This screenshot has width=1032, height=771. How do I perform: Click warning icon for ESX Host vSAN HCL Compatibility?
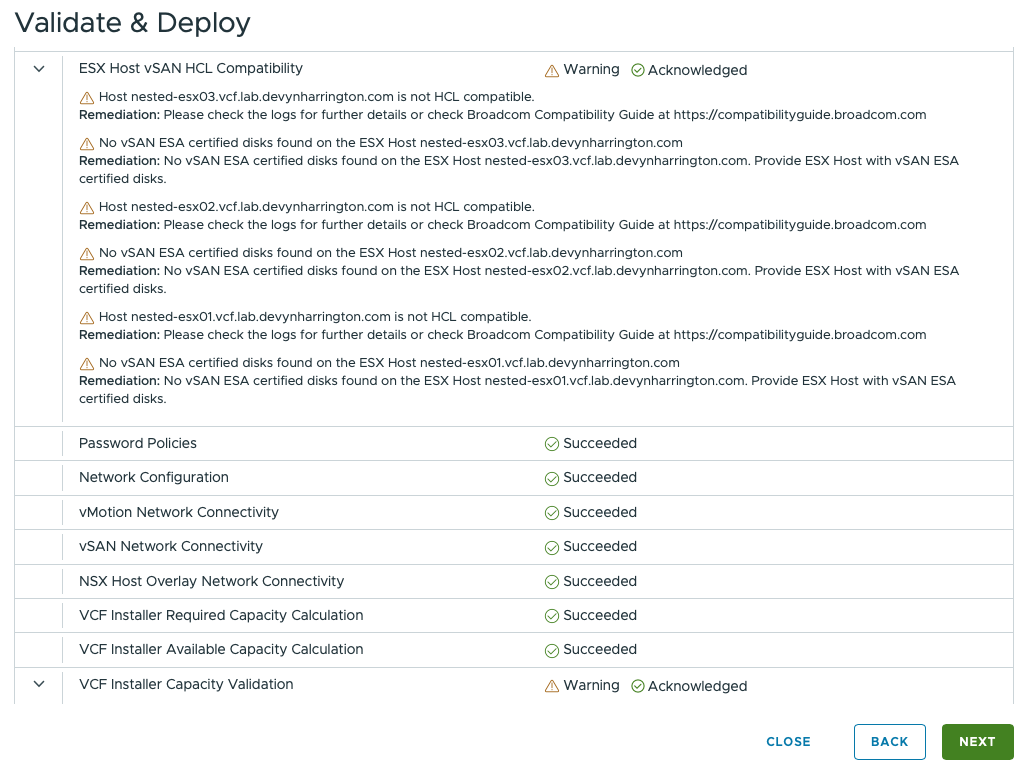(x=552, y=70)
